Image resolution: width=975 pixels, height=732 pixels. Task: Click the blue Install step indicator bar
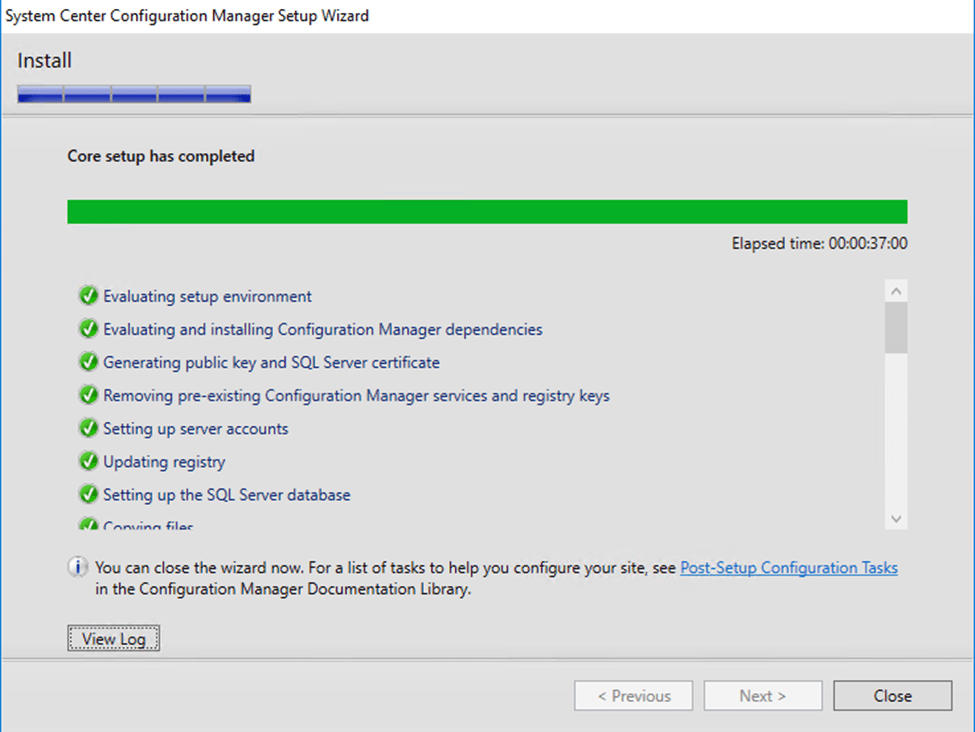[134, 94]
